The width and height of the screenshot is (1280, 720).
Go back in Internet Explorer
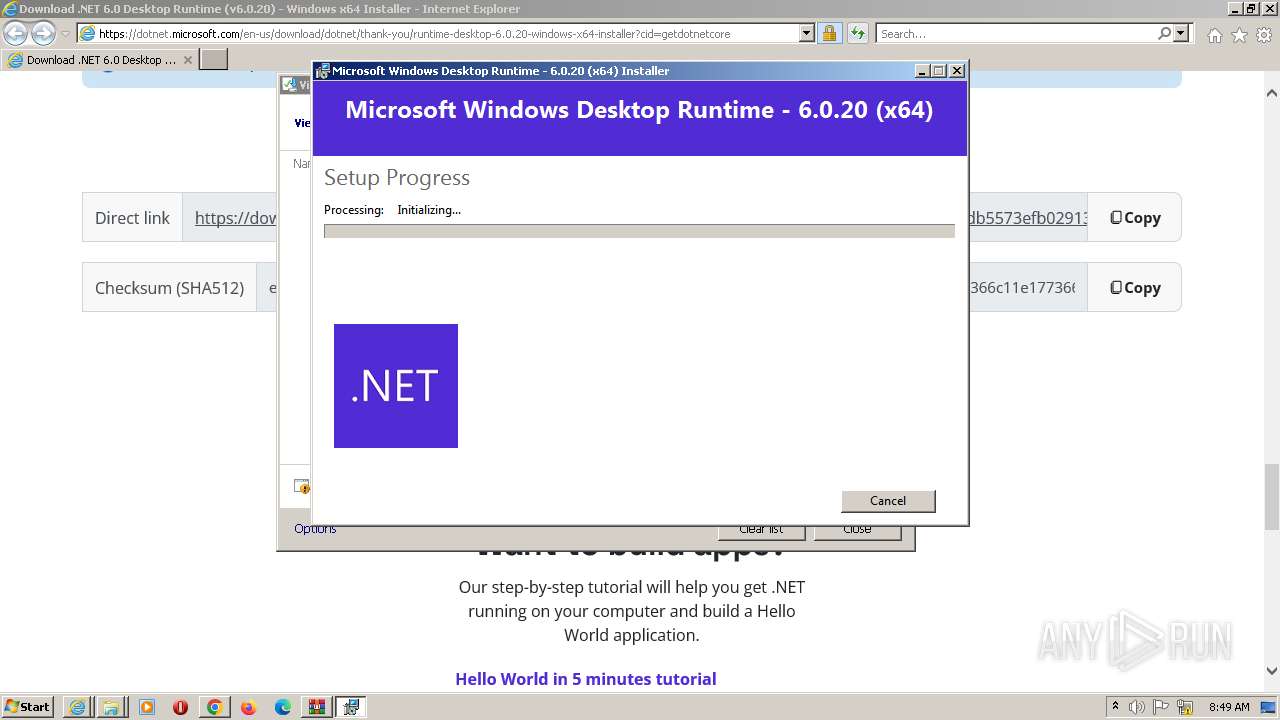tap(15, 33)
